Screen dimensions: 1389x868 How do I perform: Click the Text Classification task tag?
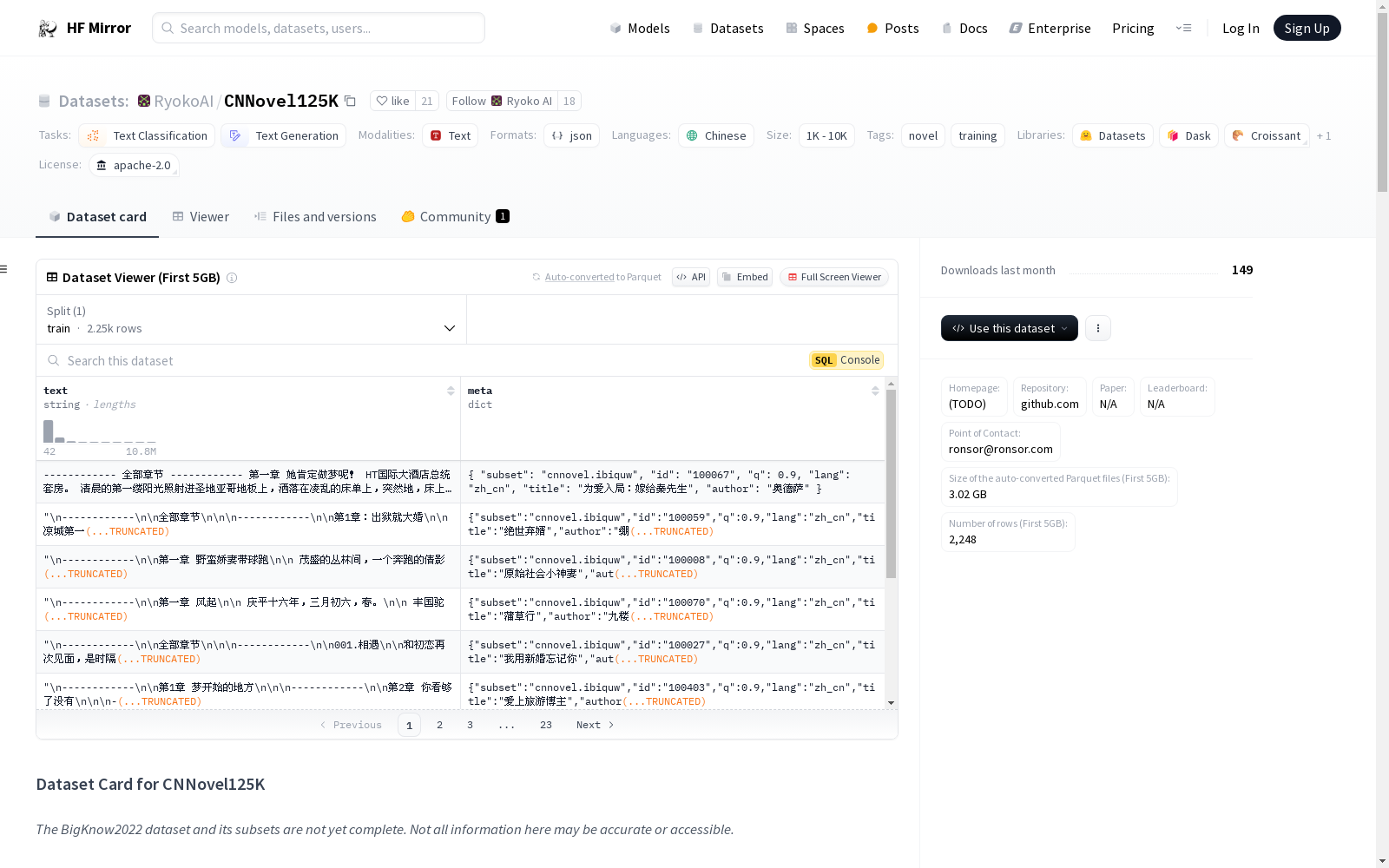[147, 135]
